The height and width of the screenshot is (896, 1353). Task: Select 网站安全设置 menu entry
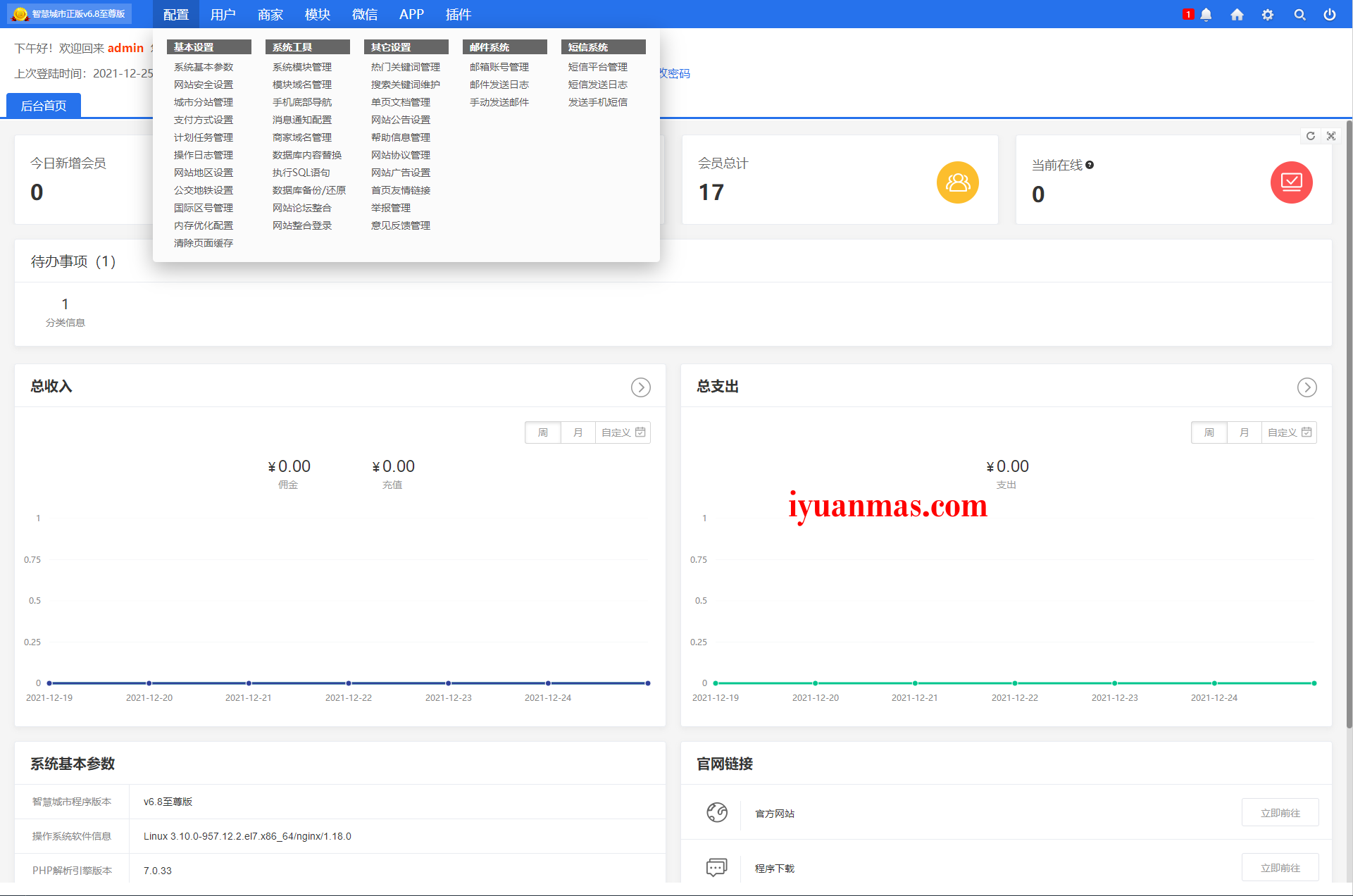pos(204,85)
